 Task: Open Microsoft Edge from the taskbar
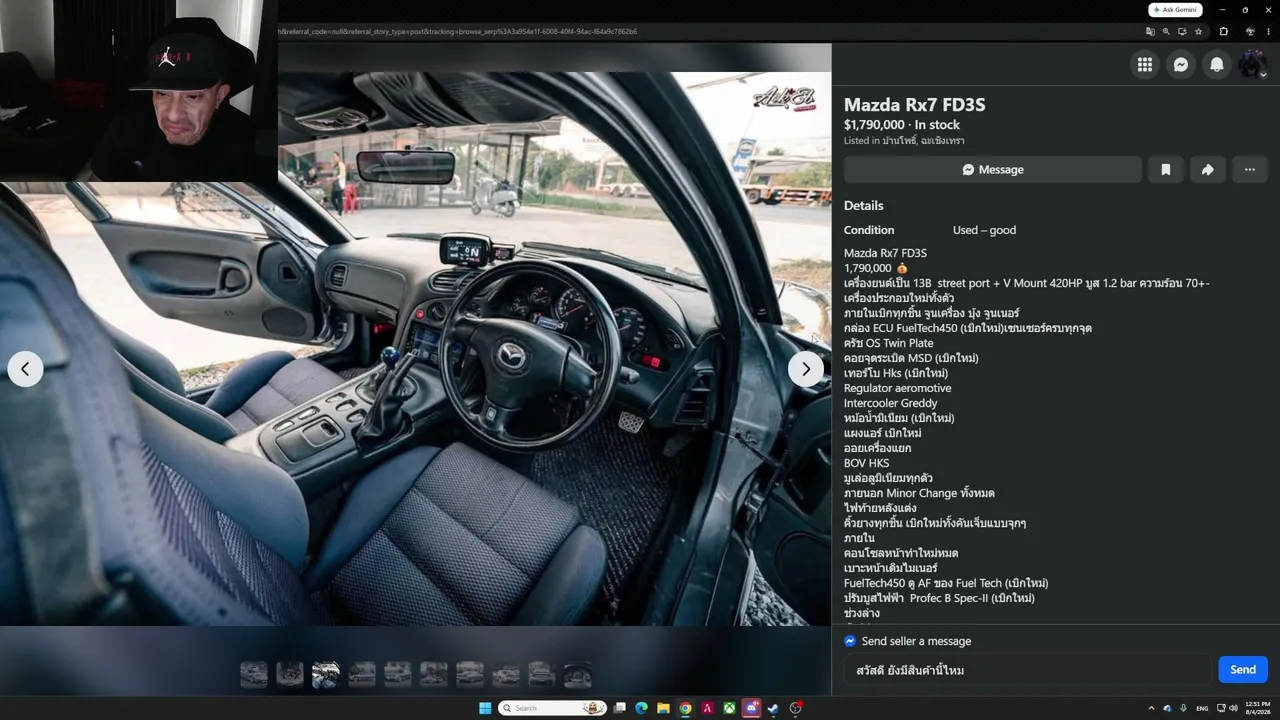[641, 708]
